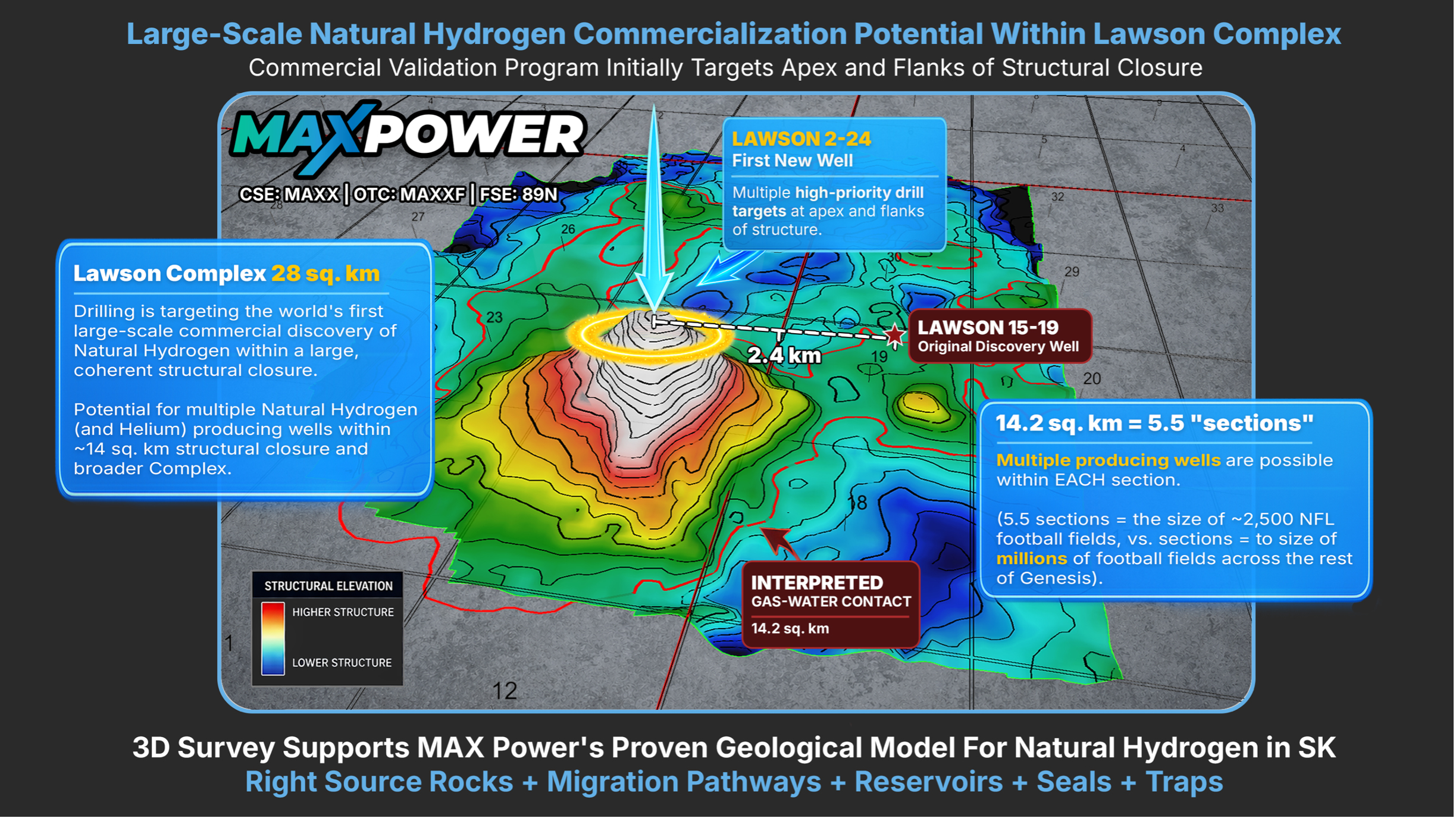Click the main title "Large-Scale Natural Hydrogen Commercialization Potential"
The image size is (1456, 818).
click(734, 34)
